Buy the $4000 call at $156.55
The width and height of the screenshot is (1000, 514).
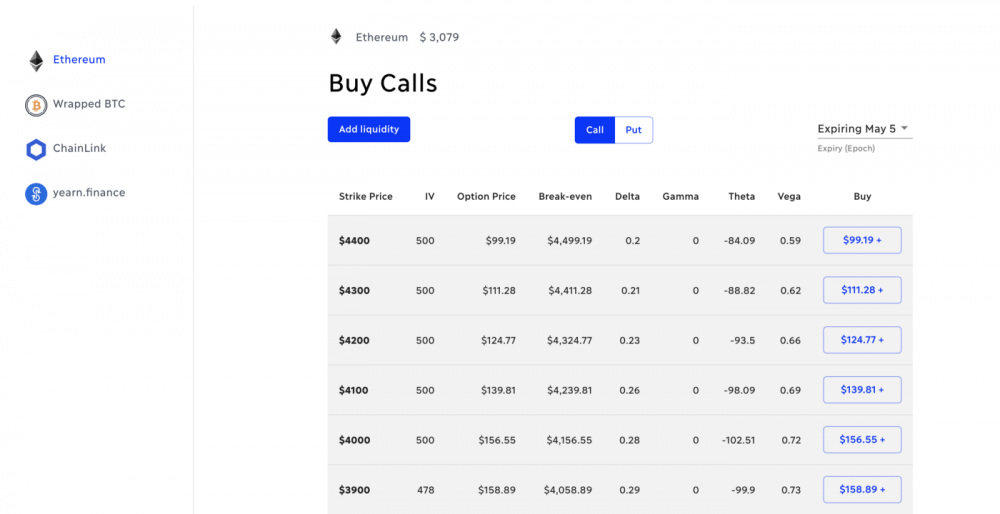click(862, 439)
